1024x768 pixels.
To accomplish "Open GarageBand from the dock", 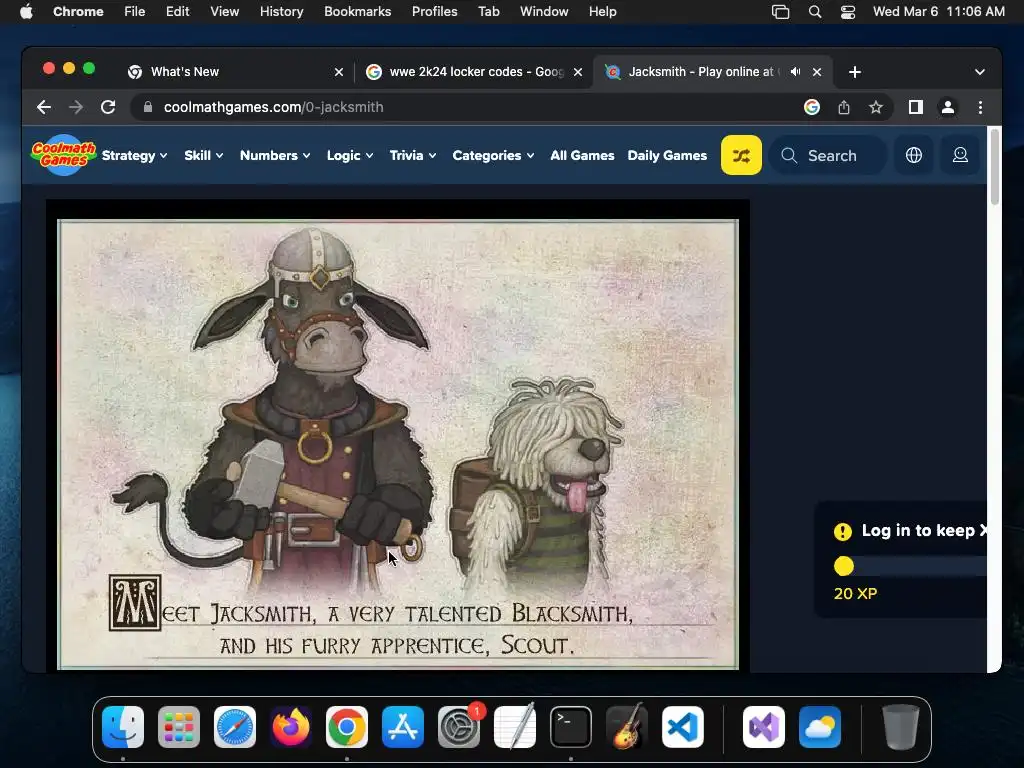I will (x=627, y=727).
